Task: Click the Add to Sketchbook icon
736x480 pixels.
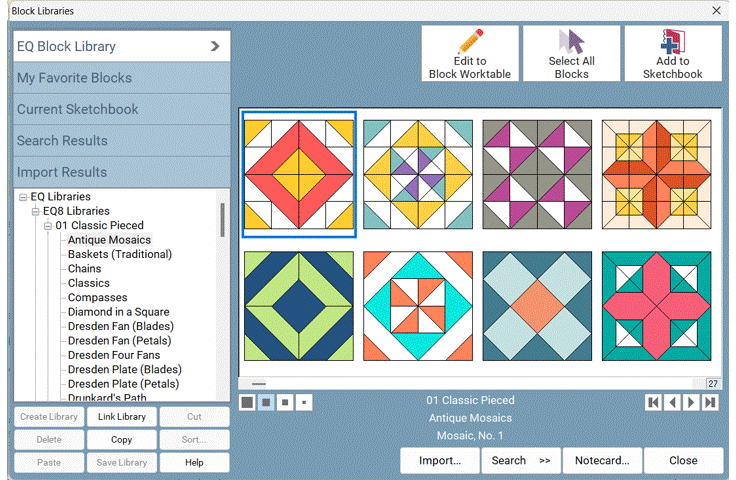Action: [x=672, y=43]
